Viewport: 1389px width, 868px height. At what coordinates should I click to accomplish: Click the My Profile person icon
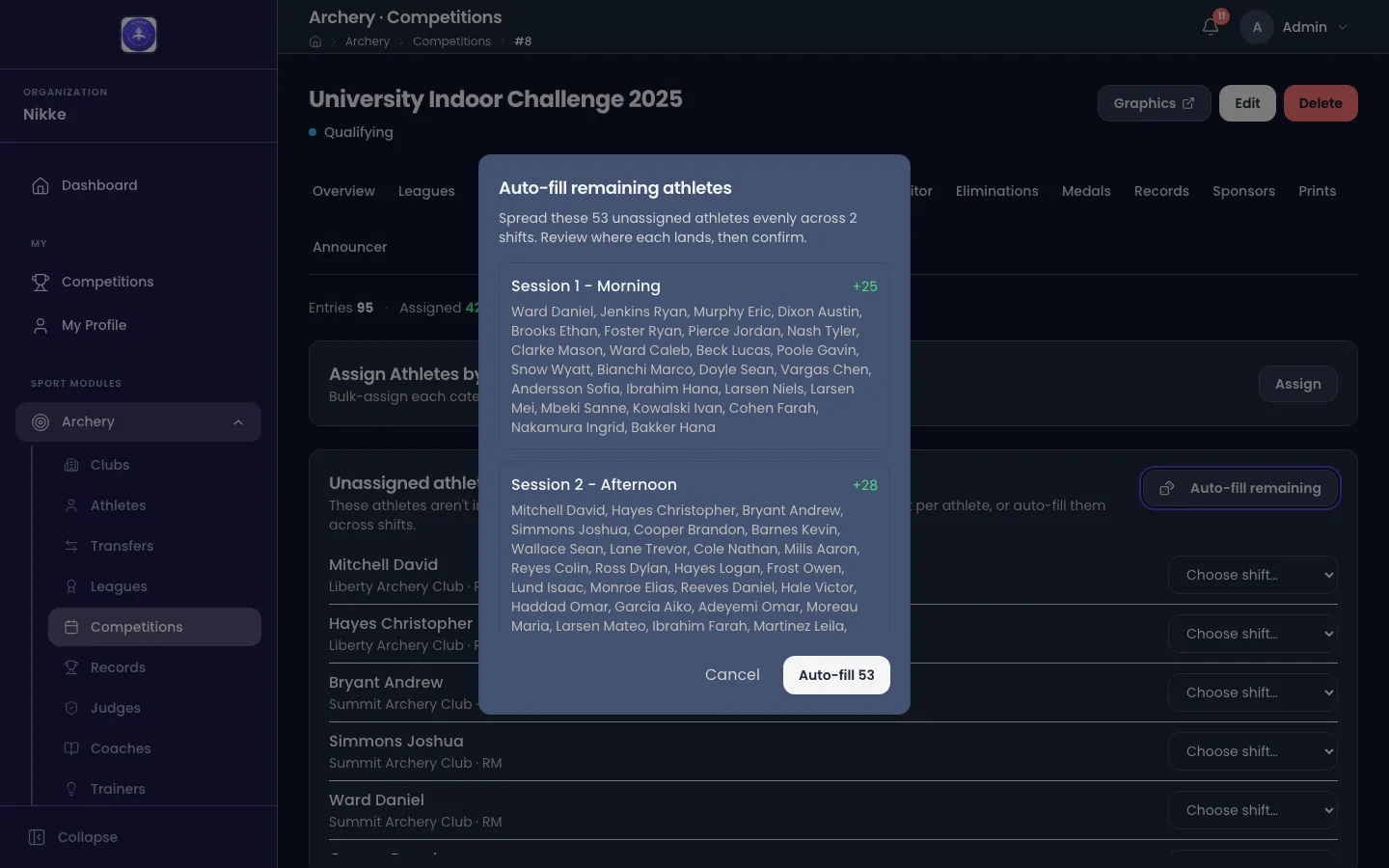41,325
